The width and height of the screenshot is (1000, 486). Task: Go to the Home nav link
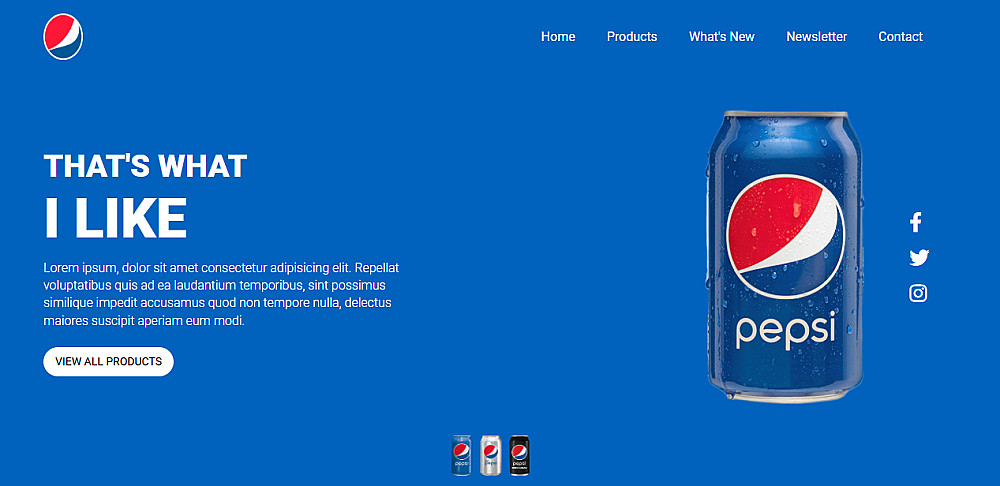point(558,36)
